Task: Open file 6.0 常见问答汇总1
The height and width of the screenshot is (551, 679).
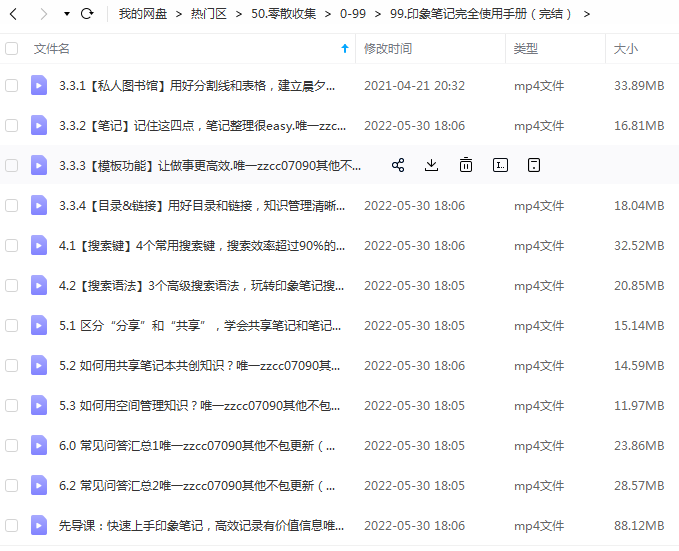Action: click(x=197, y=445)
